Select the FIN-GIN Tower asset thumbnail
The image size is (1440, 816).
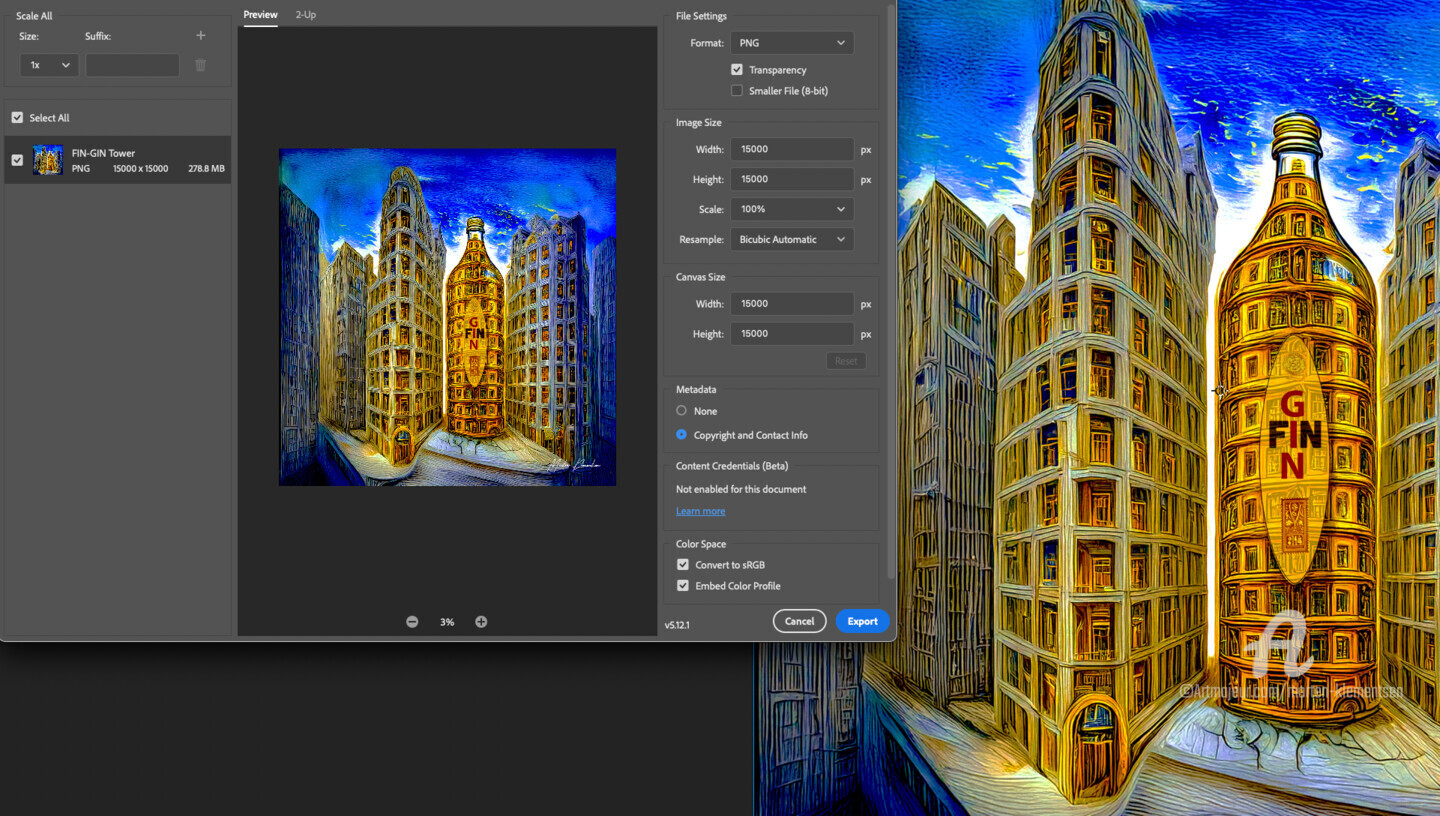[48, 160]
